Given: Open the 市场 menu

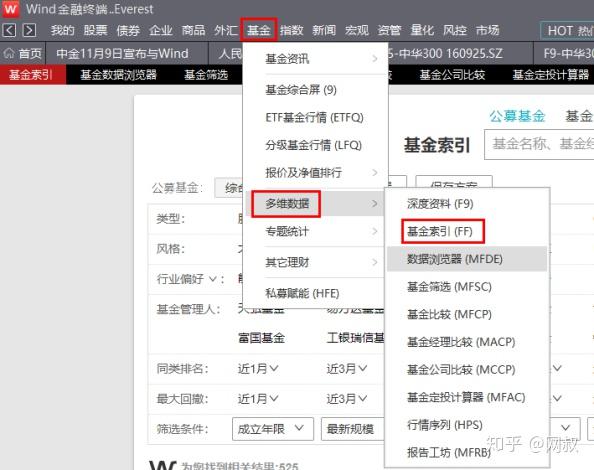Looking at the screenshot, I should (488, 30).
